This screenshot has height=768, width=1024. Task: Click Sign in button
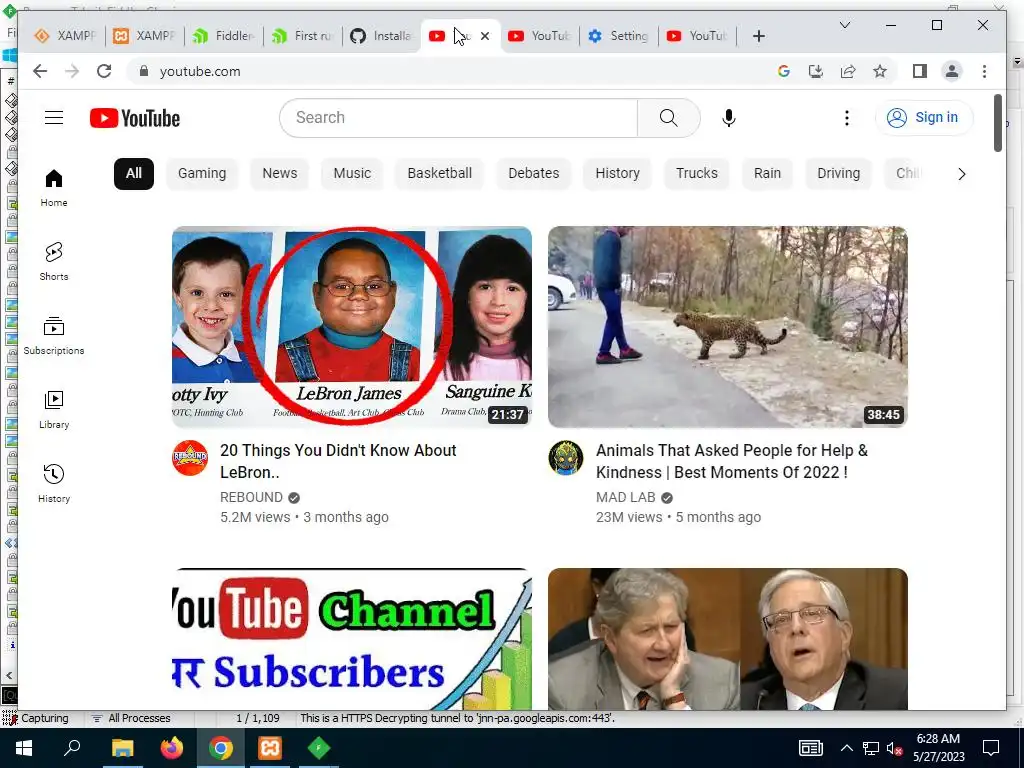tap(924, 118)
